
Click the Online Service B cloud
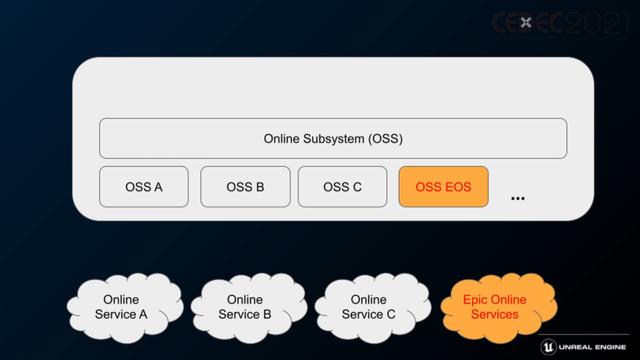[x=248, y=308]
